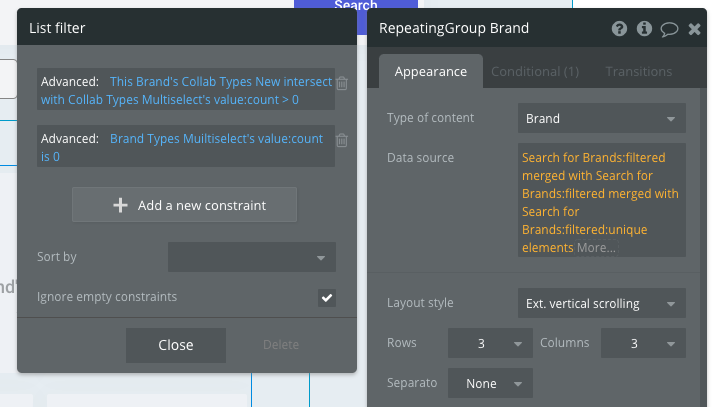The image size is (712, 407).
Task: Open the Sort by dropdown
Action: tap(251, 258)
